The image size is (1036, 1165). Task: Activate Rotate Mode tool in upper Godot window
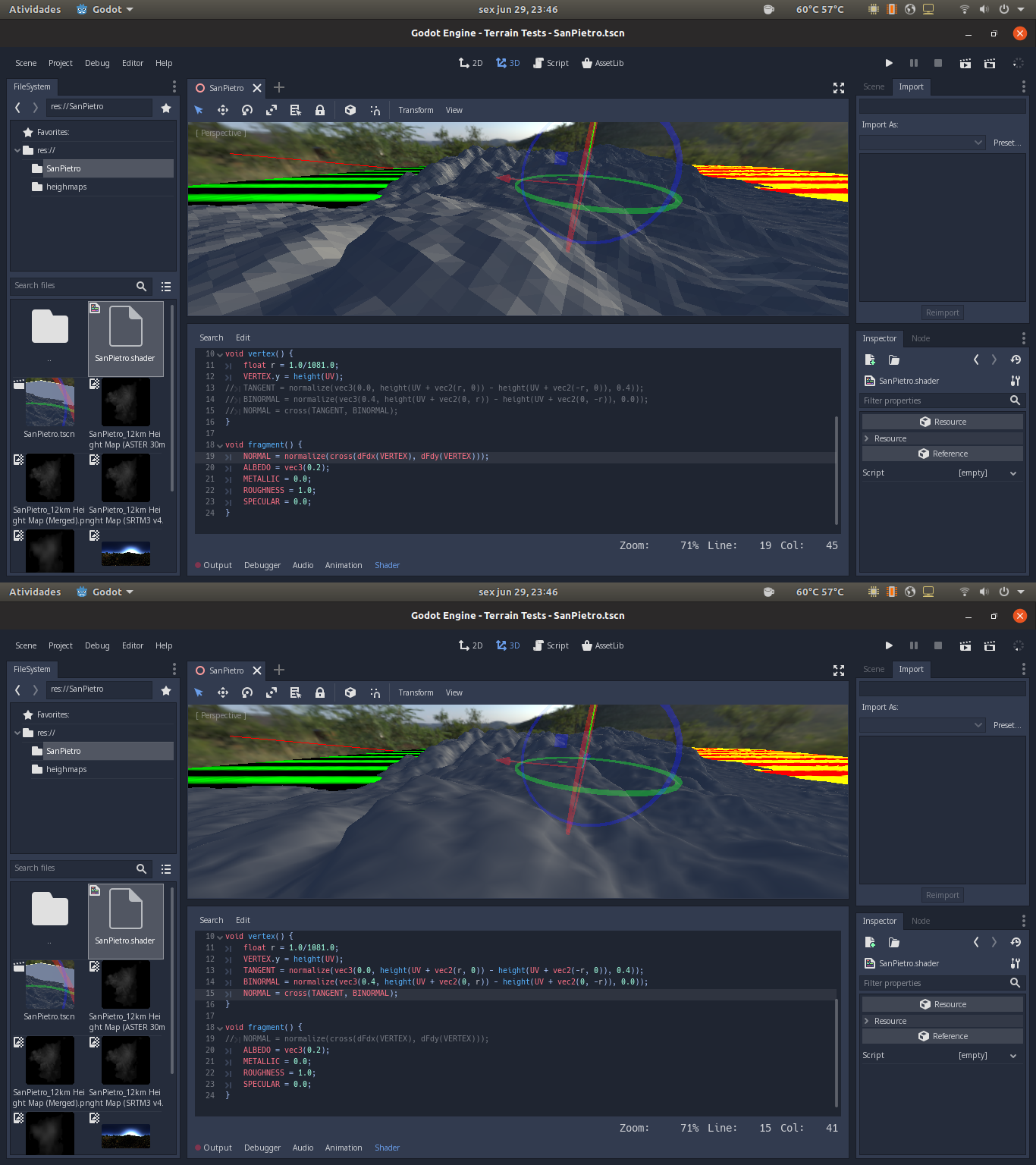pos(247,110)
